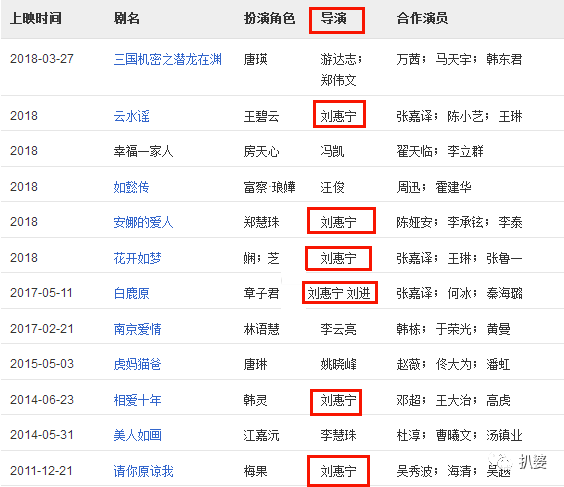564x487 pixels.
Task: Open the 虎妈猫爸 drama link
Action: 137,364
